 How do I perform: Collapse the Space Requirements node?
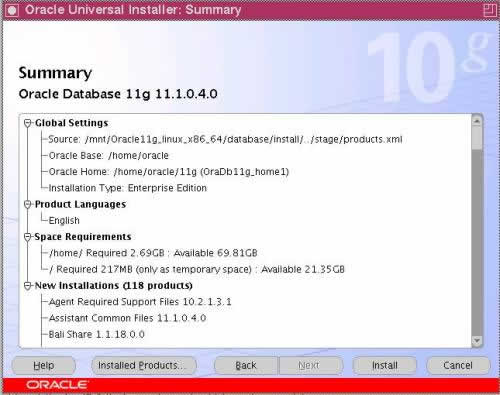point(28,237)
